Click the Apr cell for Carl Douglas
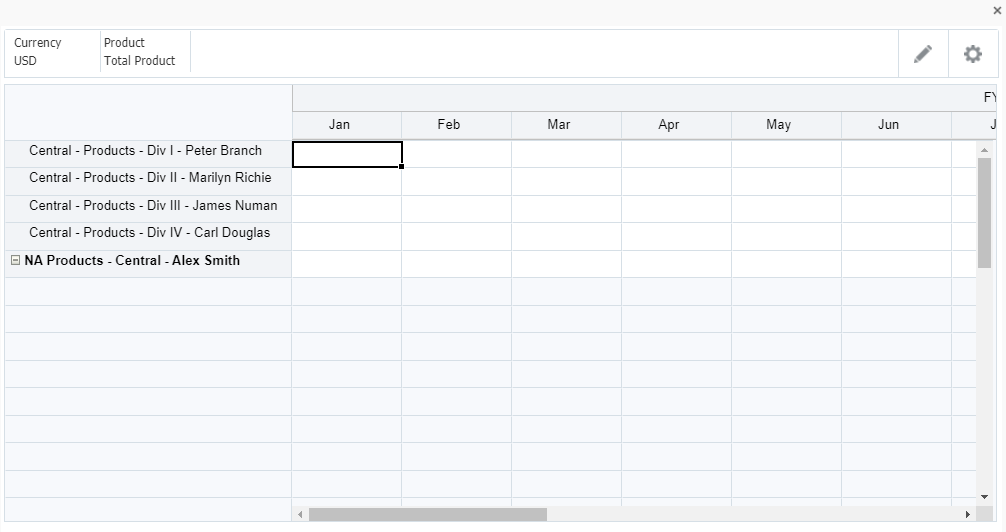The height and width of the screenshot is (532, 1006). [676, 237]
